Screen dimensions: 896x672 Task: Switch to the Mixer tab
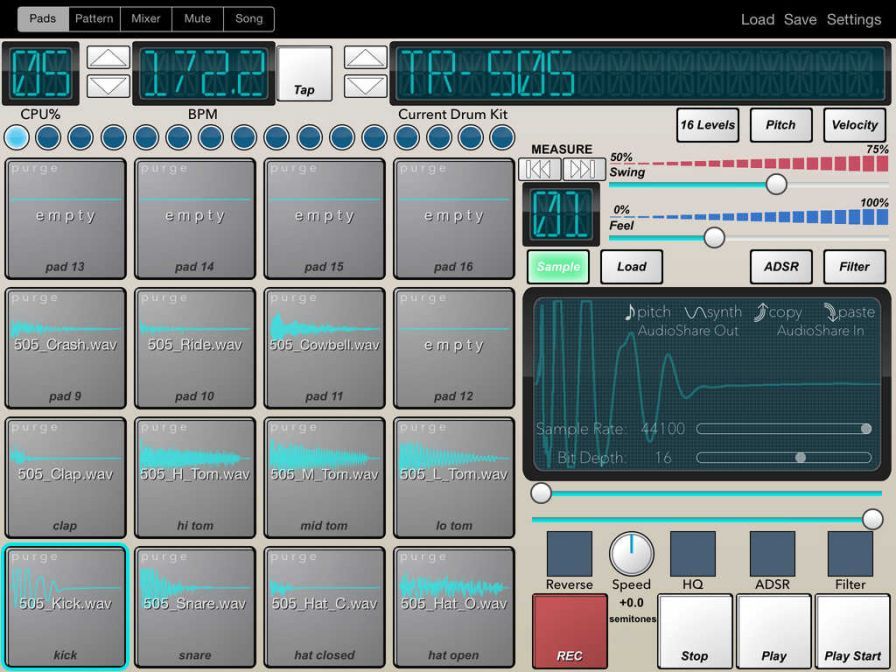coord(146,19)
